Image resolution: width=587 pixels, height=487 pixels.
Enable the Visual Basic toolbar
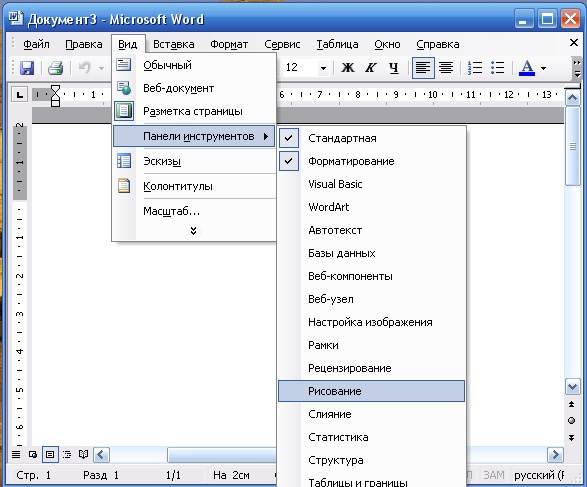pos(371,184)
